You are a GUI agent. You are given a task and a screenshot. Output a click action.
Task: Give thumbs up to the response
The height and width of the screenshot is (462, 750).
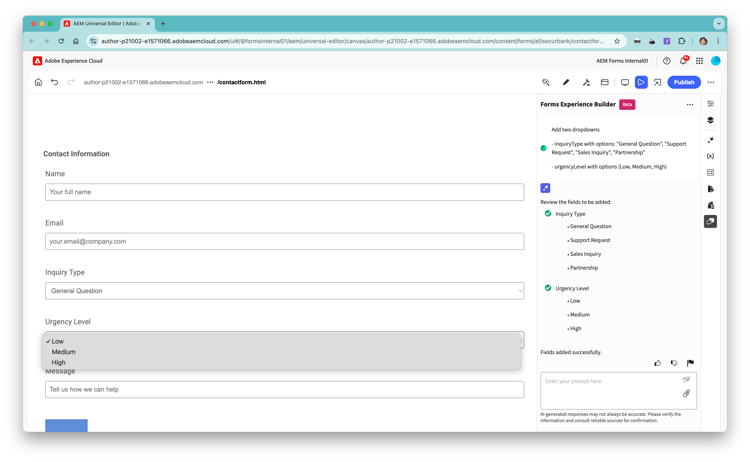(658, 363)
